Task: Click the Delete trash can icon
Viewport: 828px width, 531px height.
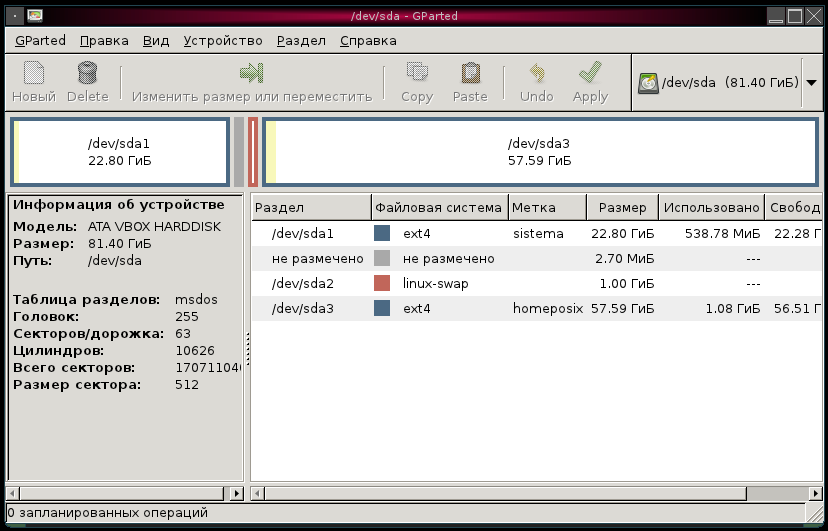Action: pos(88,73)
